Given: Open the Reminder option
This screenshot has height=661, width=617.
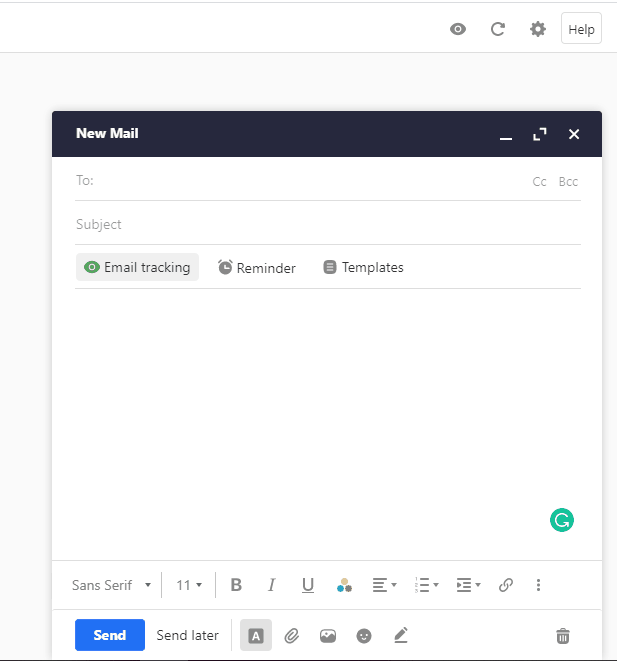Looking at the screenshot, I should [257, 267].
